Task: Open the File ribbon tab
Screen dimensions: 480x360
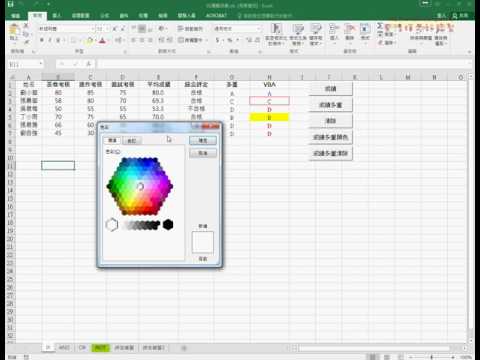Action: [16, 16]
